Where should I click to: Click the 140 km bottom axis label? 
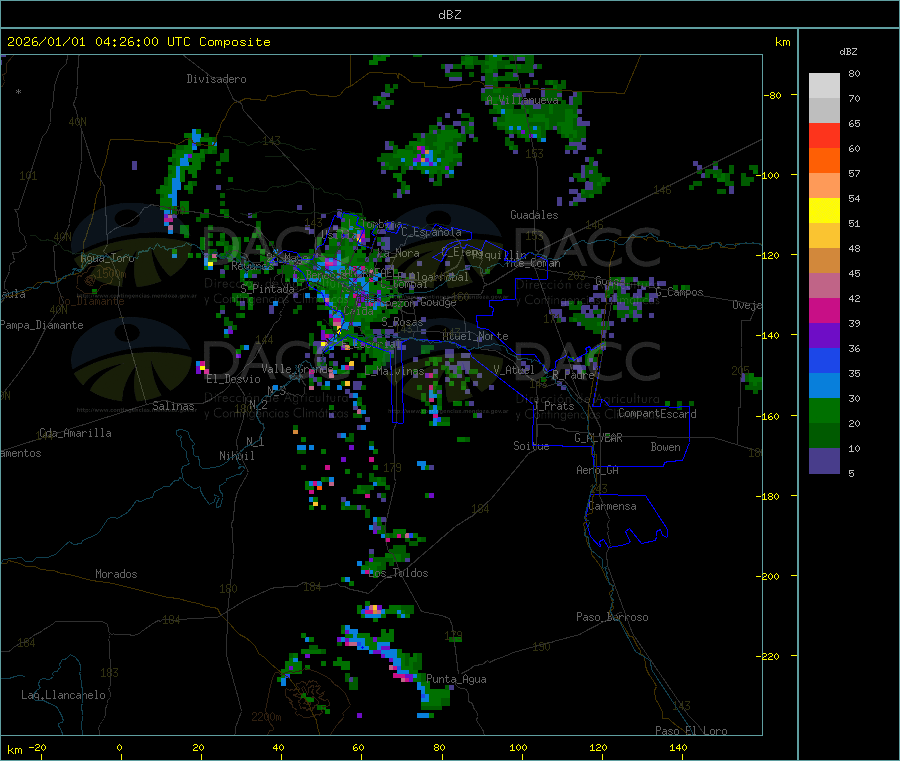678,748
